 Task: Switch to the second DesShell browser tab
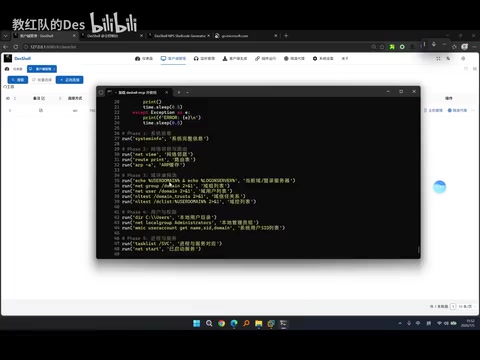(x=112, y=36)
